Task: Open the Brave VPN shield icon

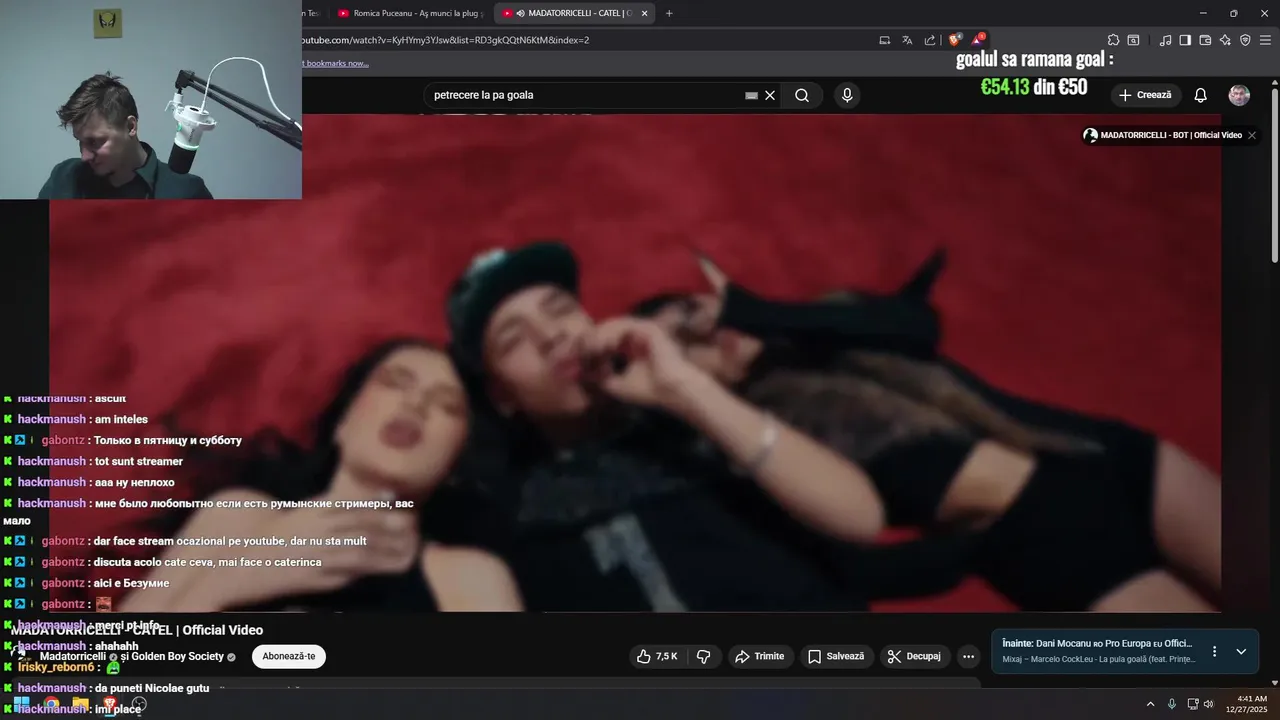Action: click(1245, 40)
